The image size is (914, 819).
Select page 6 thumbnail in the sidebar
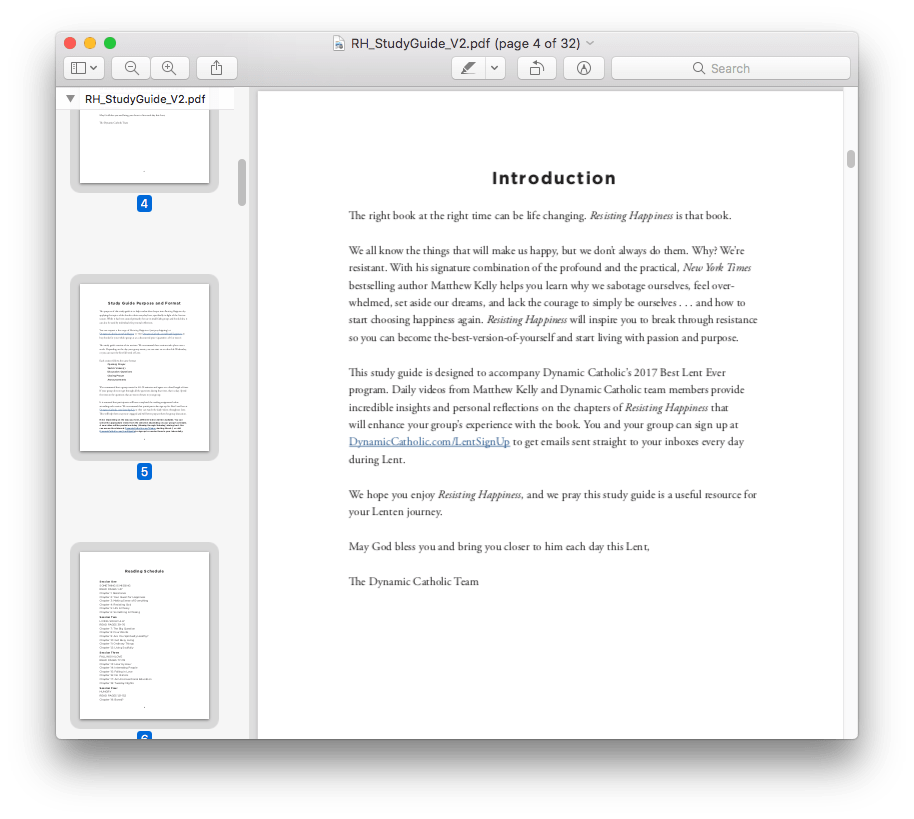[x=144, y=632]
